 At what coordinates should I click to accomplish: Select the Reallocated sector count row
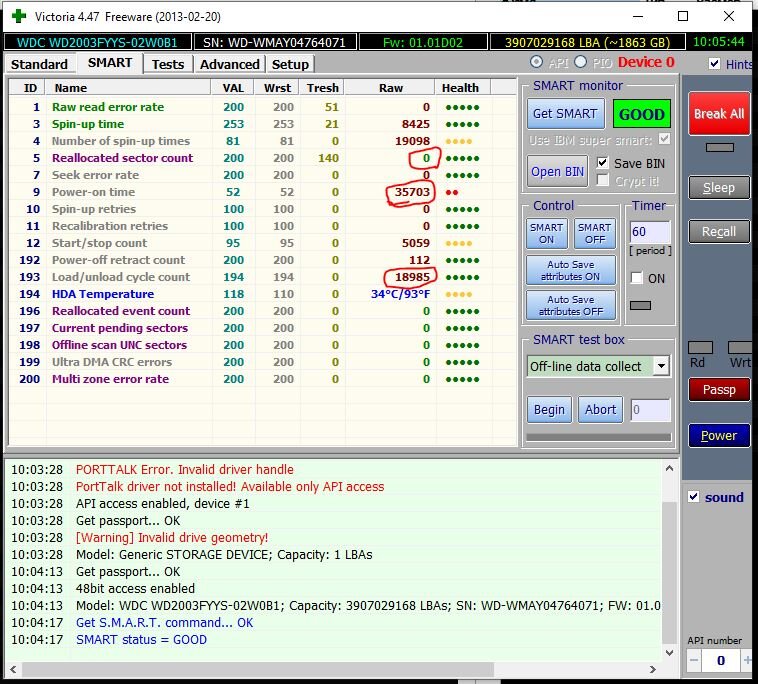pos(262,158)
